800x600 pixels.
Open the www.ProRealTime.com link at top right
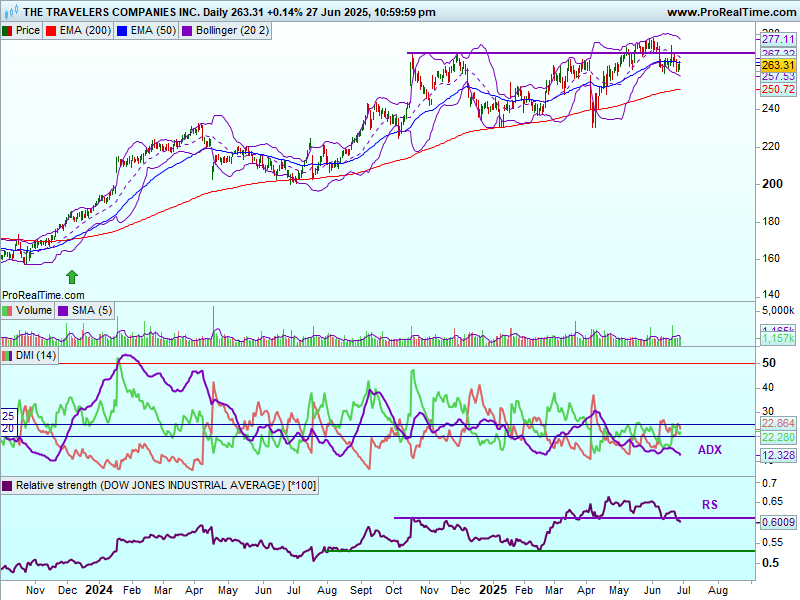730,12
